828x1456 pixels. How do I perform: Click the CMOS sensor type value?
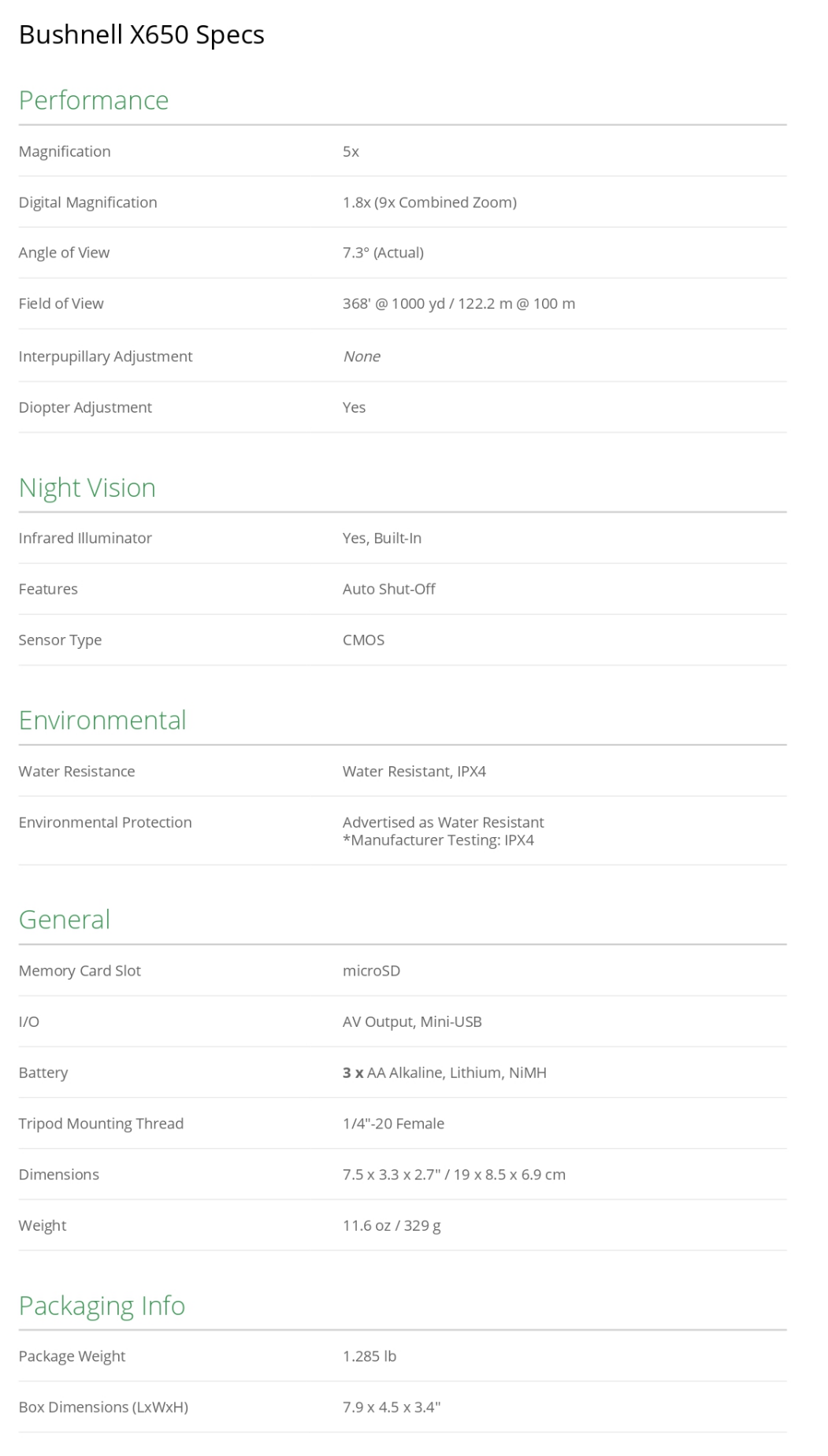[x=363, y=639]
